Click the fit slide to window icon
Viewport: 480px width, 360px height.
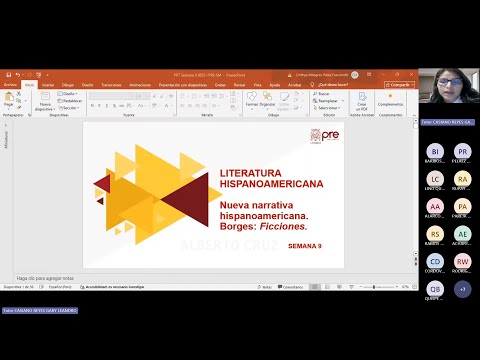414,287
